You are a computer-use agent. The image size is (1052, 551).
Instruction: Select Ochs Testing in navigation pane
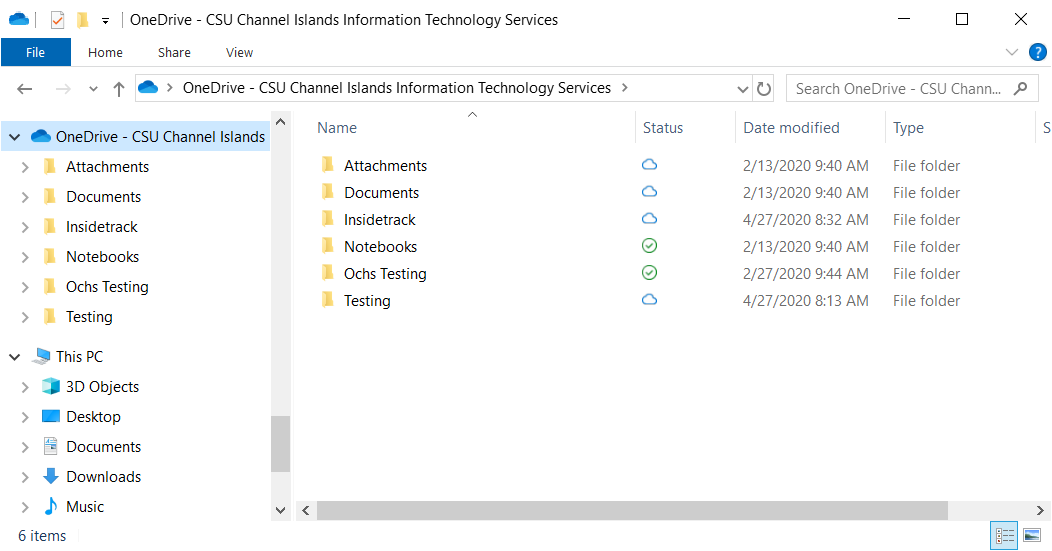coord(107,287)
